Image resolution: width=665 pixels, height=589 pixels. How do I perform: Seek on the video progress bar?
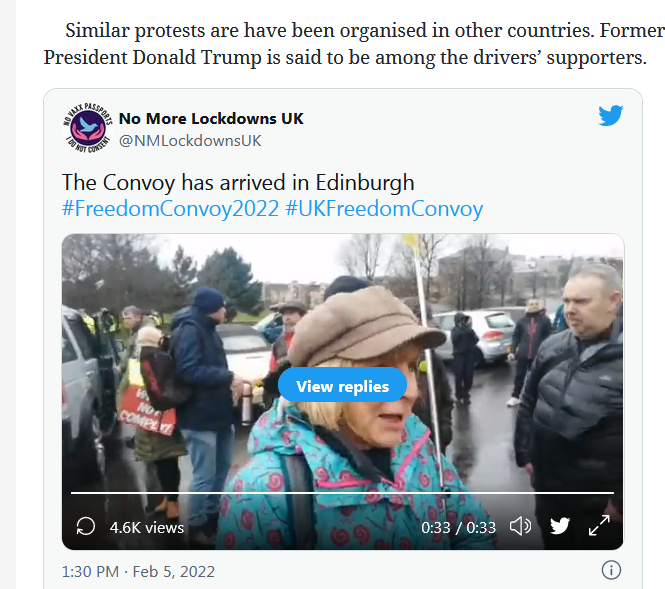tap(342, 493)
